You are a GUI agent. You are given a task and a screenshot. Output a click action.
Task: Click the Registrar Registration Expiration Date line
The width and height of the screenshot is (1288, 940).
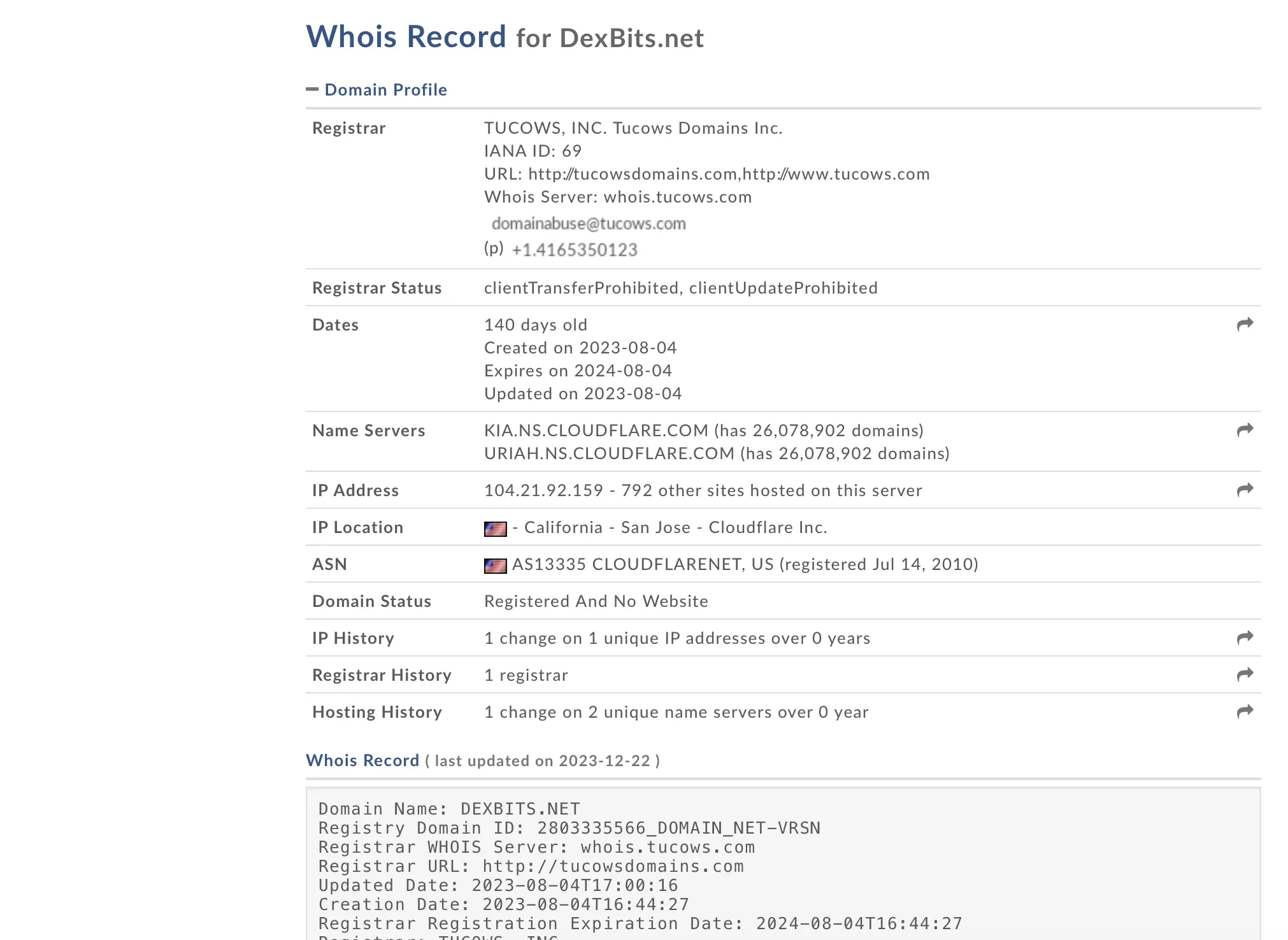point(640,923)
